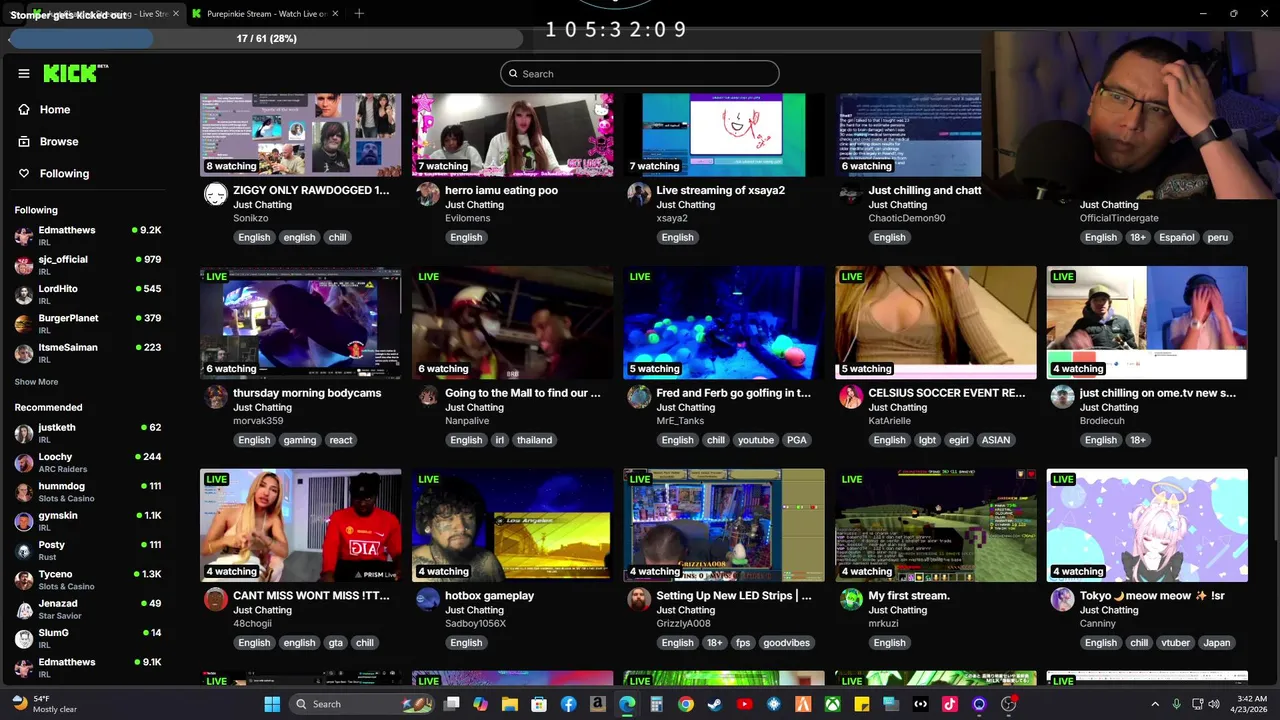Viewport: 1280px width, 720px height.
Task: Open LordHito avatar in Following list
Action: pyautogui.click(x=24, y=294)
